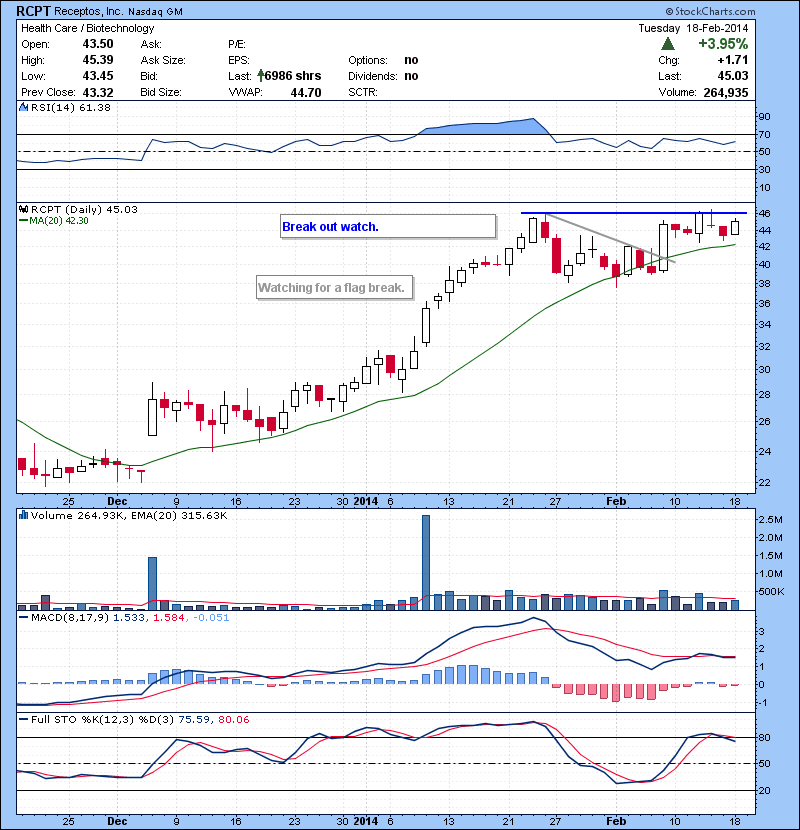The width and height of the screenshot is (800, 830).
Task: Click the 'Feb' label on price chart axis
Action: pyautogui.click(x=616, y=501)
